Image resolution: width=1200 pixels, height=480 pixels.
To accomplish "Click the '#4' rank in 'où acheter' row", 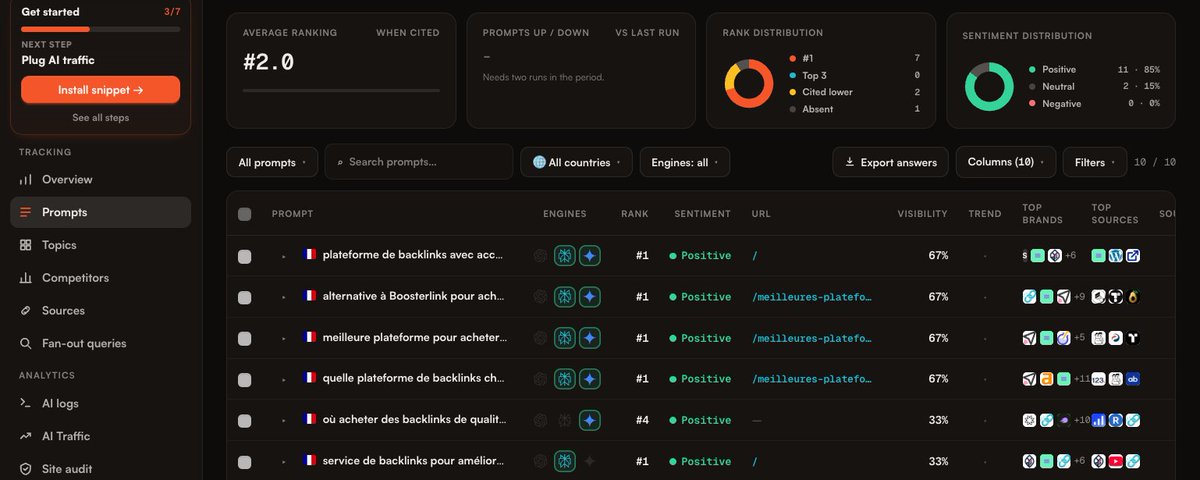I will [x=642, y=420].
